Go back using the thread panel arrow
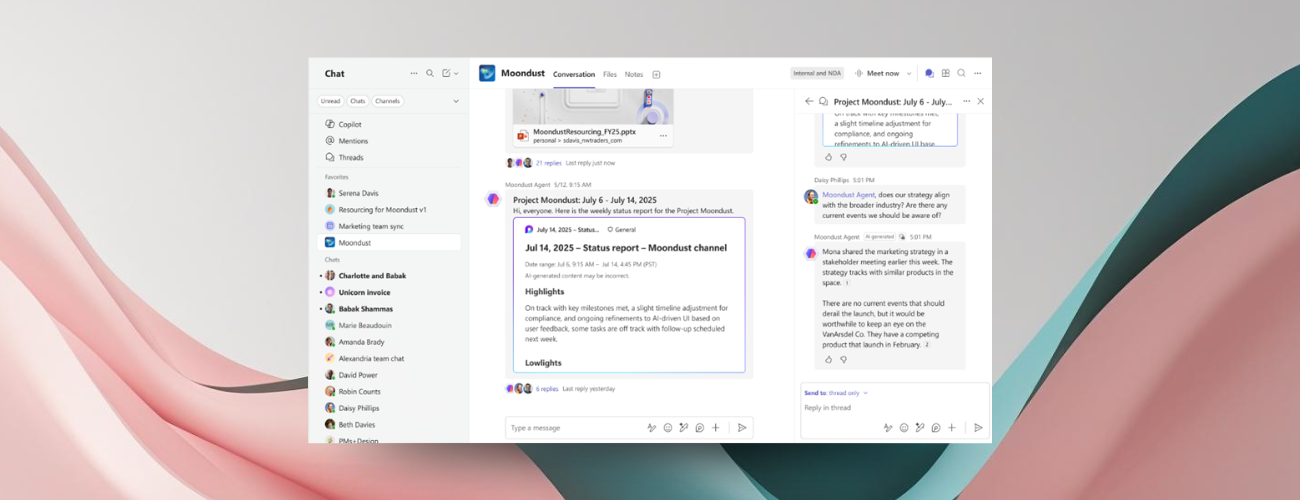Screen dimensions: 1300x500 click(809, 101)
